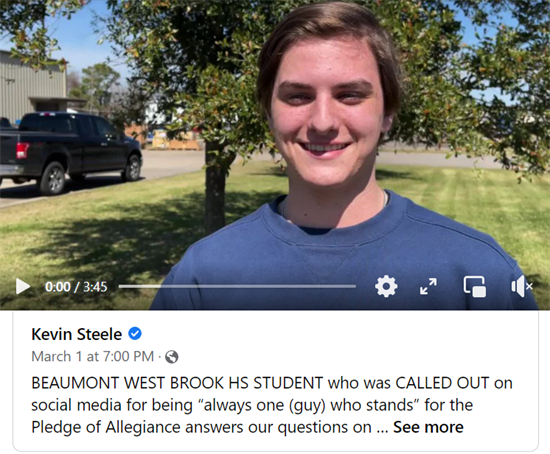The height and width of the screenshot is (454, 550).
Task: Click the 3:45 total duration label
Action: (x=95, y=287)
